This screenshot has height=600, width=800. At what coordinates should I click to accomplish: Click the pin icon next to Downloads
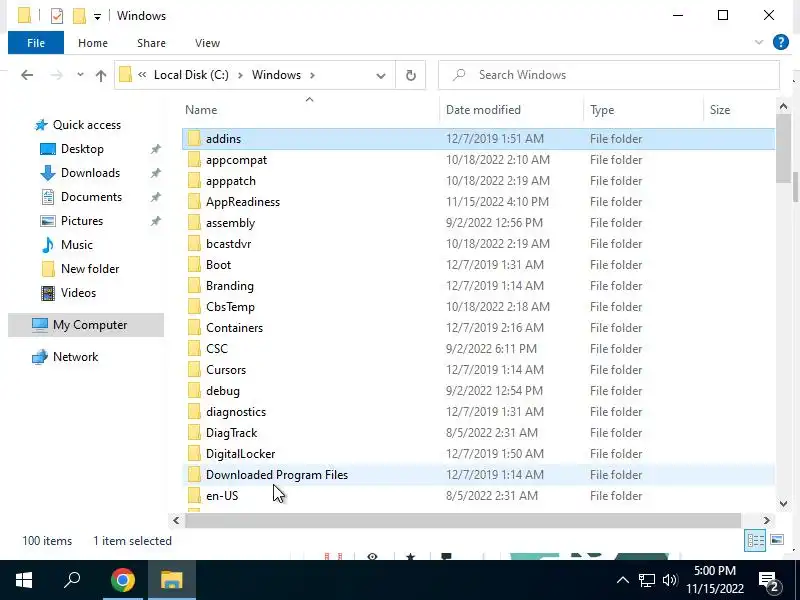pos(156,173)
